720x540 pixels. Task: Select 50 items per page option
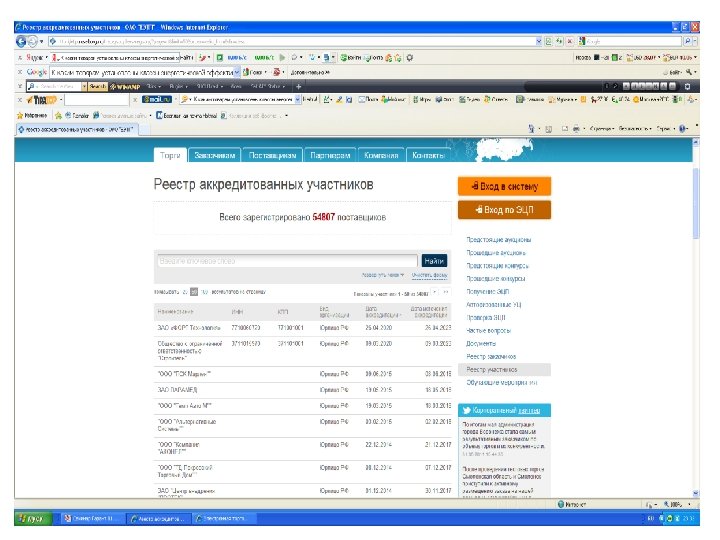pos(194,292)
